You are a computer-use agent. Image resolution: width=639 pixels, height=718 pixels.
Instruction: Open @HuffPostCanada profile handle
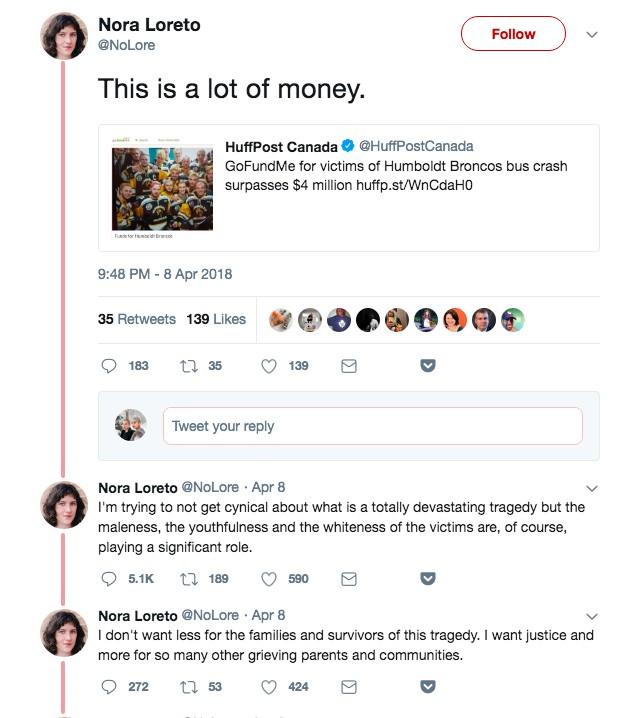click(416, 146)
